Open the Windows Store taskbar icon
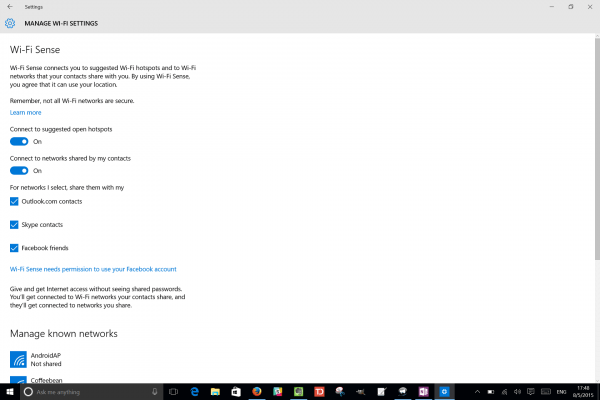The height and width of the screenshot is (400, 600). pos(236,392)
